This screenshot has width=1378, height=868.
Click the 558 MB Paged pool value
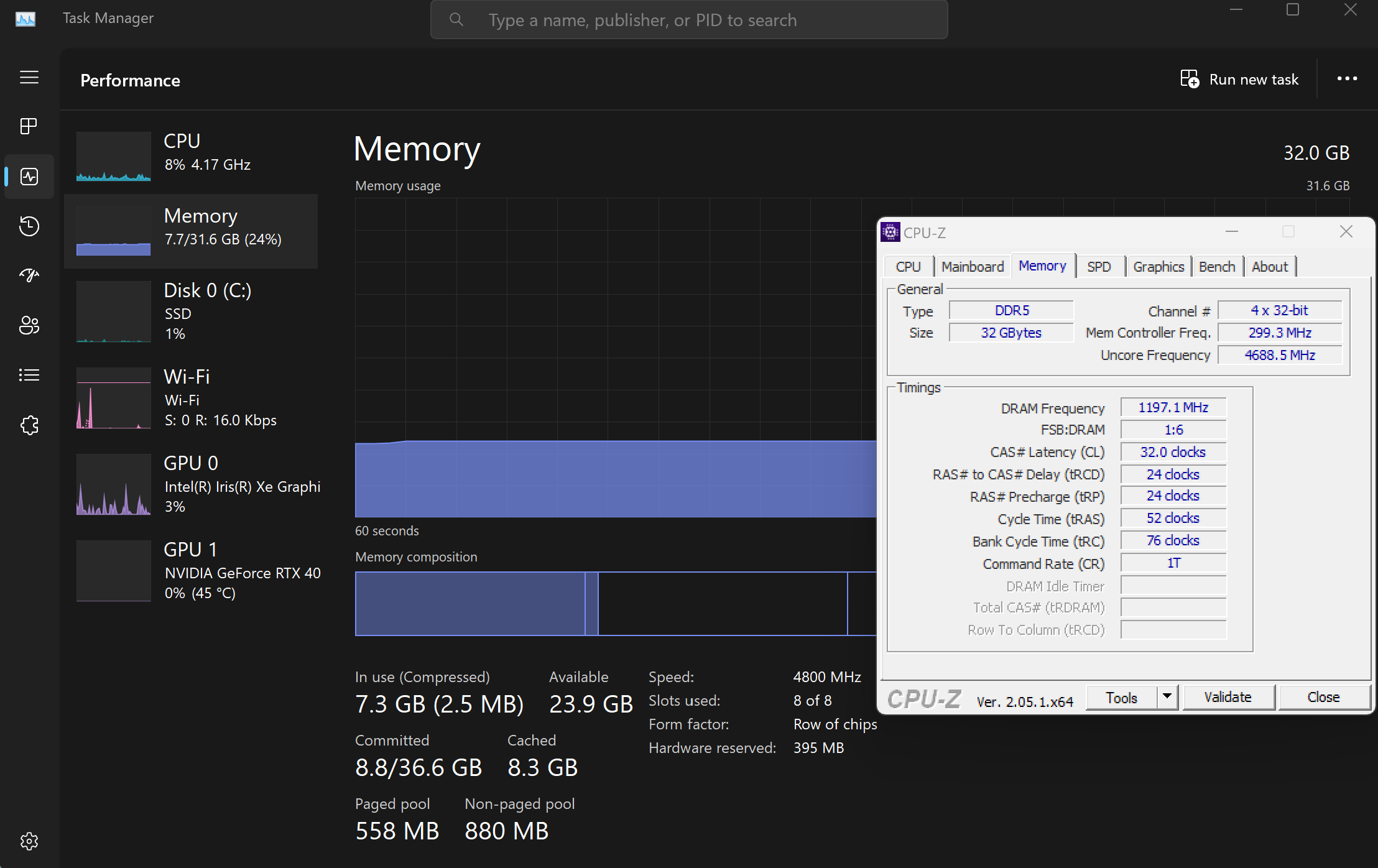tap(397, 831)
